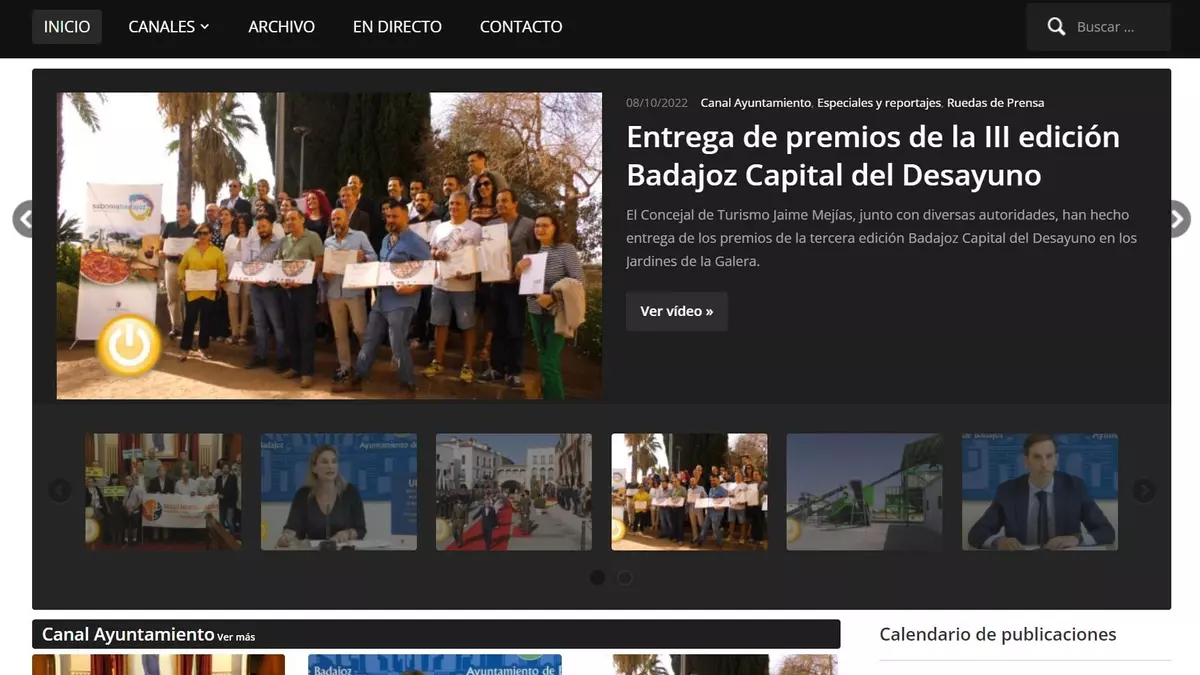The image size is (1200, 675).
Task: Select the first carousel page dot
Action: pos(597,577)
